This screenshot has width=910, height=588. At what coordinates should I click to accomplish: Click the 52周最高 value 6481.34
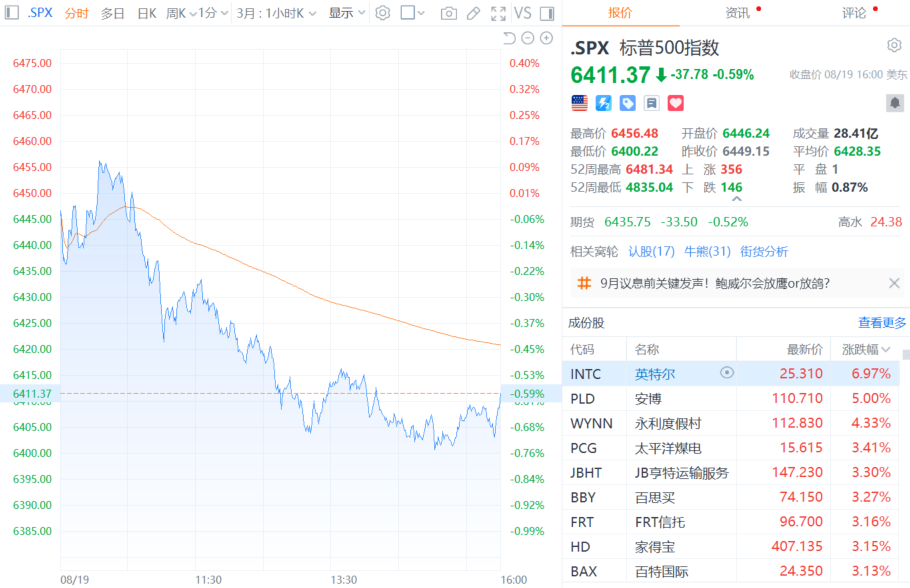click(x=649, y=169)
